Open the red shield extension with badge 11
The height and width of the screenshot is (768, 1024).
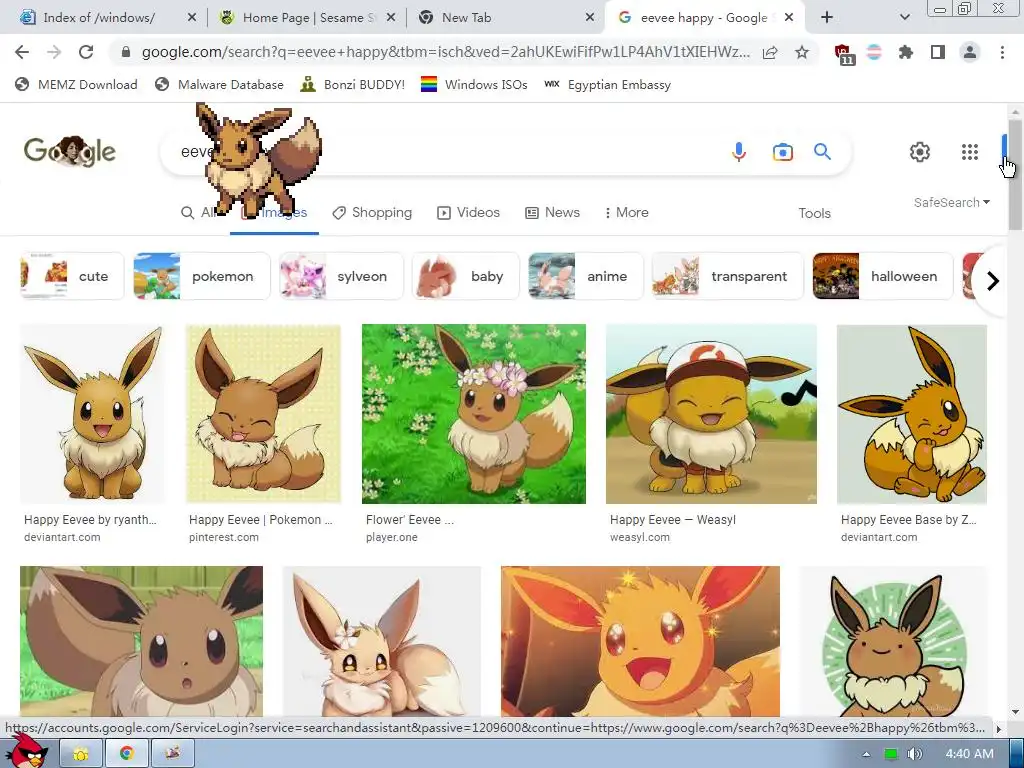[844, 54]
